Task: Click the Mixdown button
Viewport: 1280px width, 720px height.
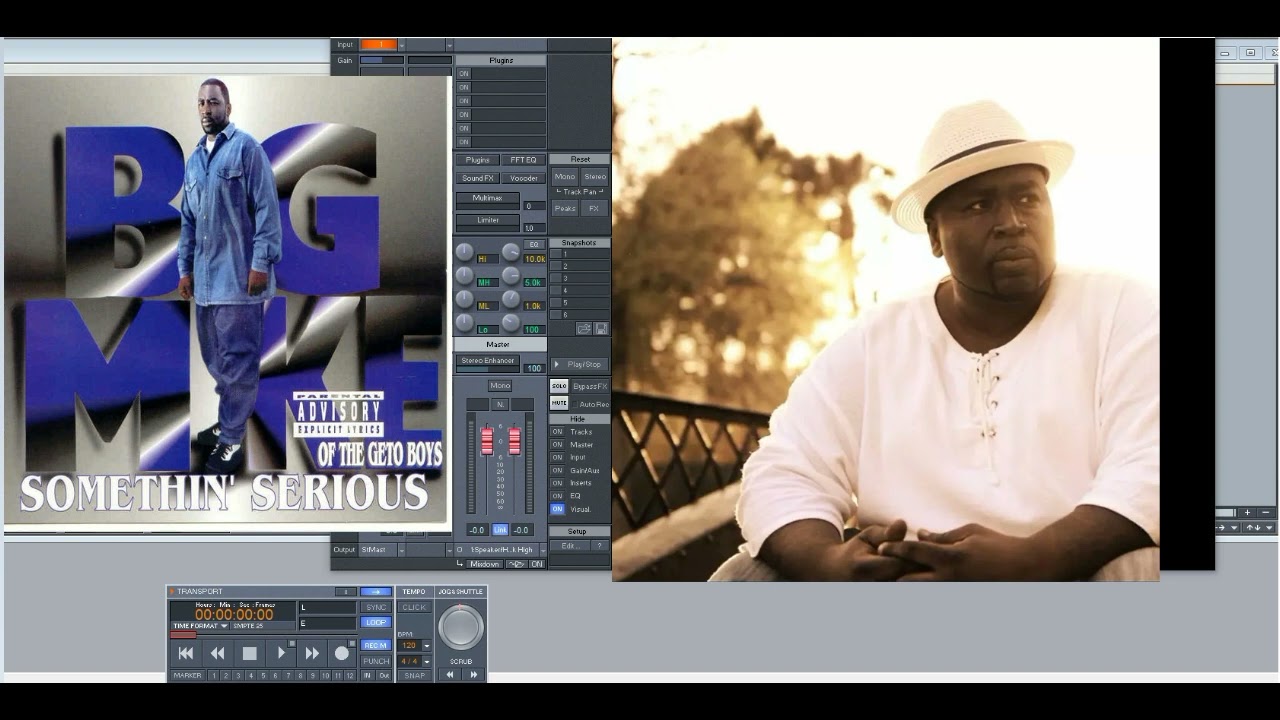Action: tap(485, 564)
